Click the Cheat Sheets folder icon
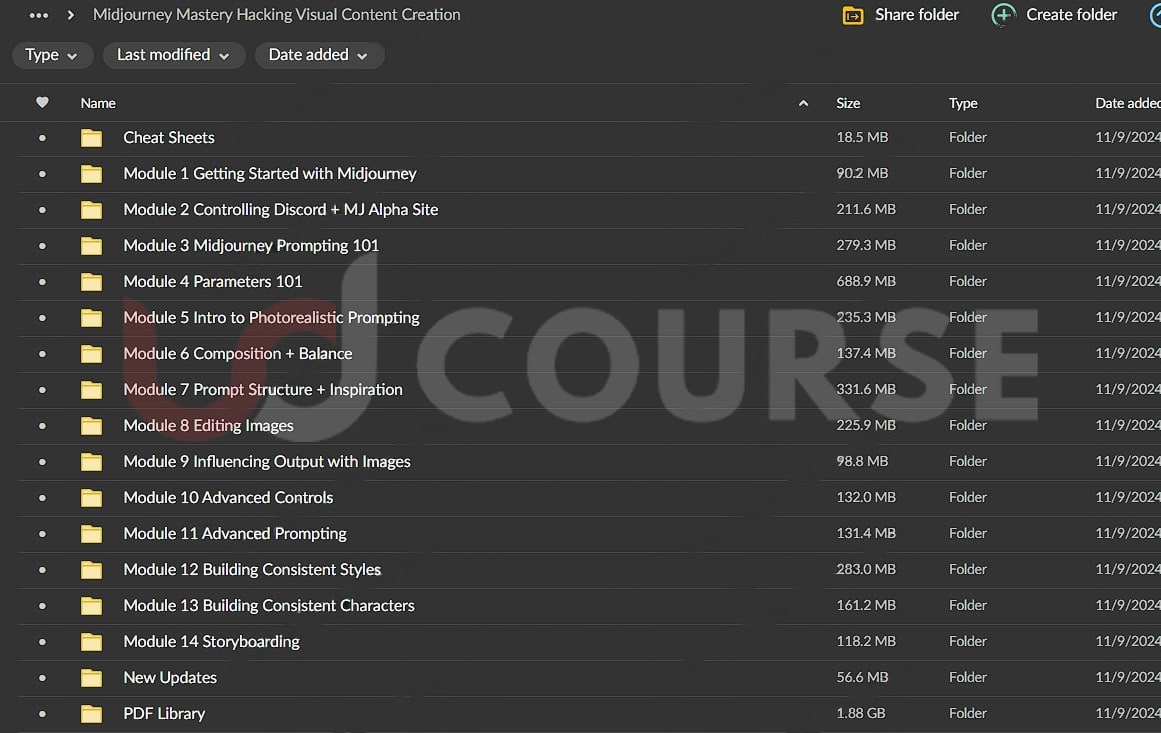This screenshot has height=733, width=1161. [x=92, y=138]
